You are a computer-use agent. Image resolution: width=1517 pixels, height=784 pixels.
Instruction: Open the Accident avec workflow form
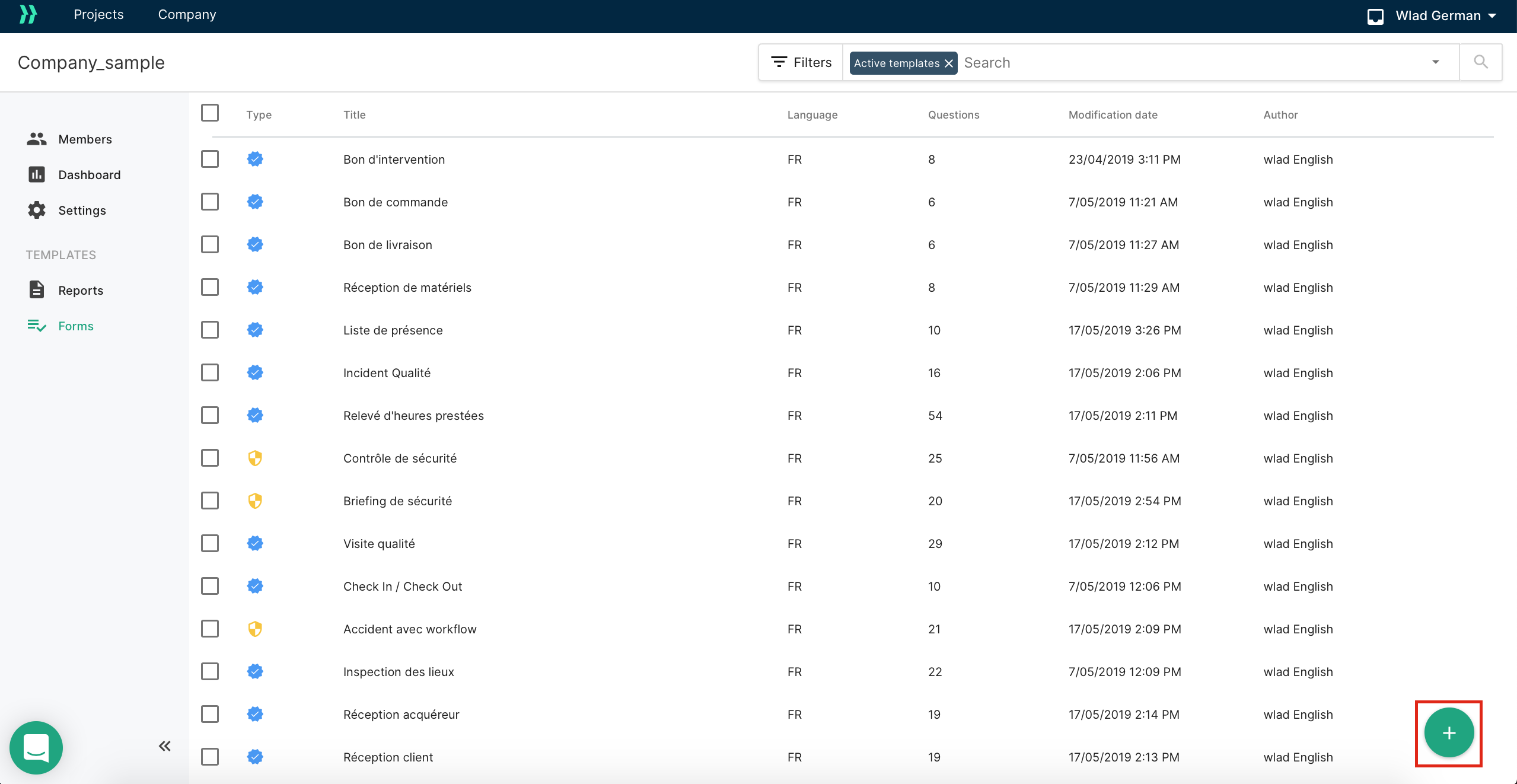[410, 629]
